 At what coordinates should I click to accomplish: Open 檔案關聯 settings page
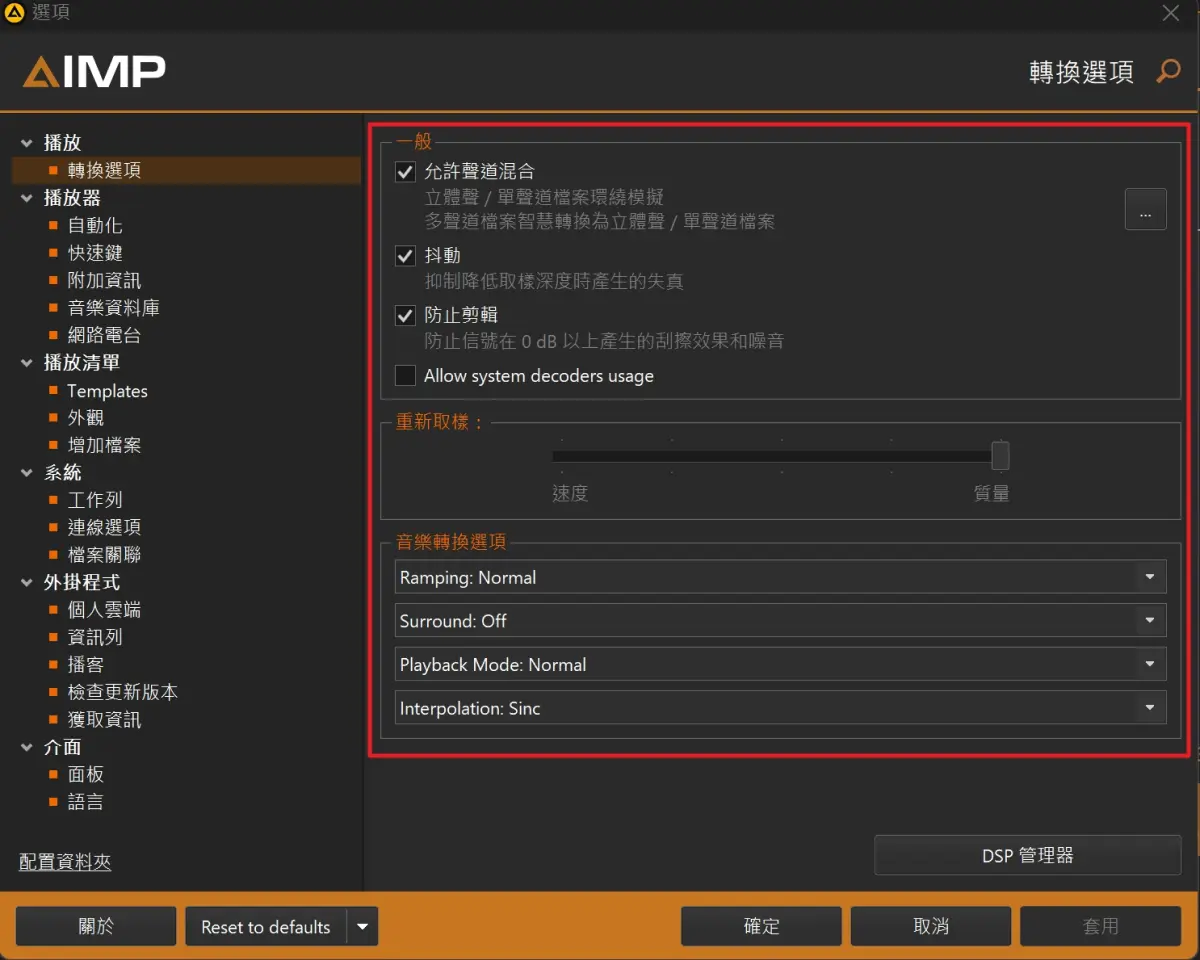pyautogui.click(x=104, y=555)
